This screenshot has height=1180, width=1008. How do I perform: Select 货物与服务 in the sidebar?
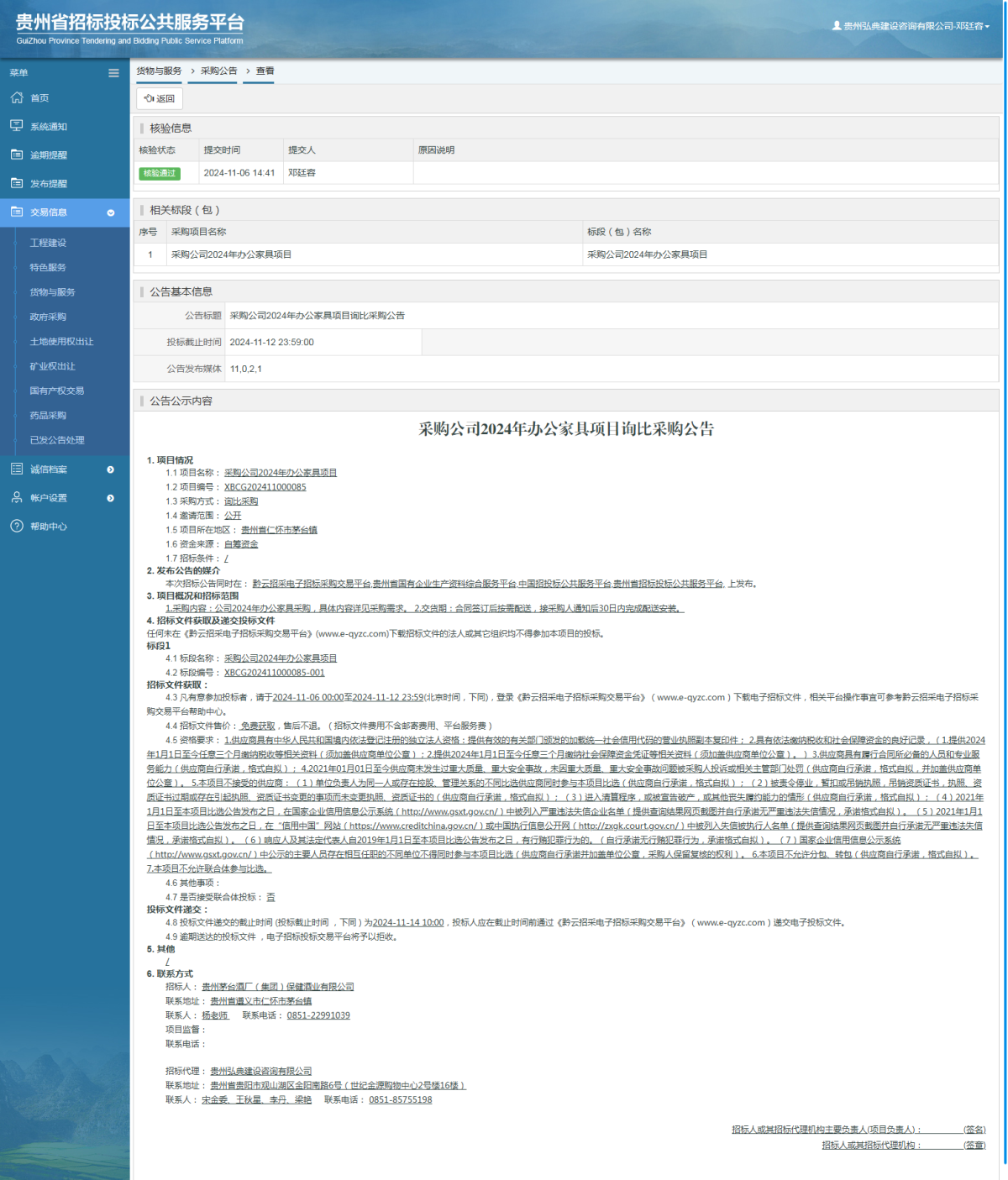click(52, 292)
